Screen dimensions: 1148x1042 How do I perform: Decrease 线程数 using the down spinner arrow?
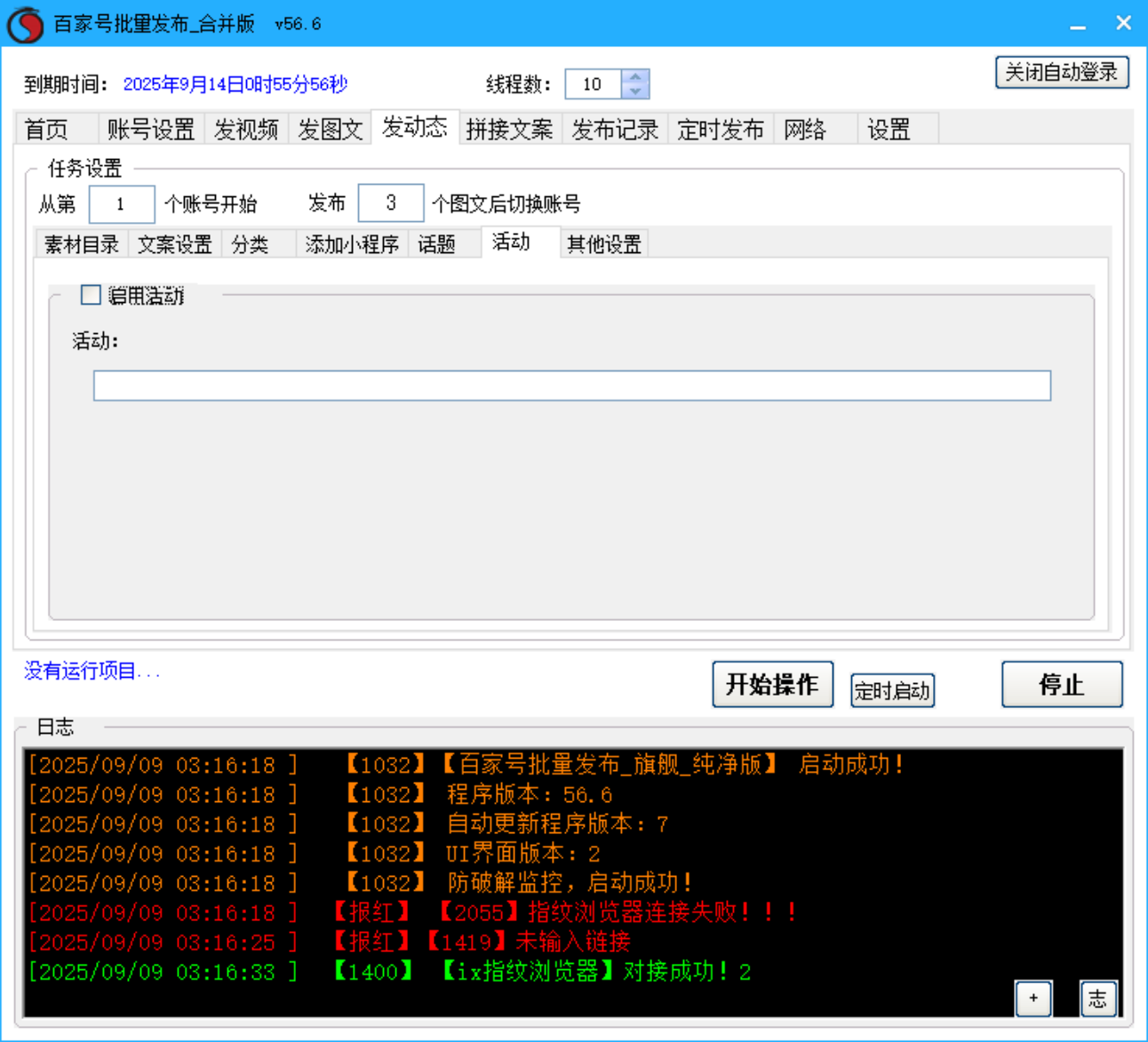pos(635,91)
